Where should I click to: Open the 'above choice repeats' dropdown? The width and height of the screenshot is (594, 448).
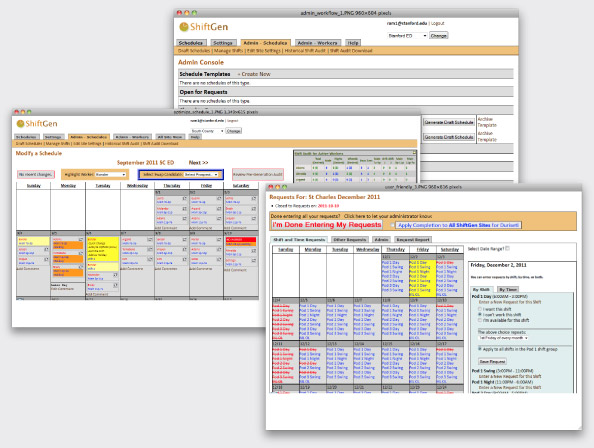503,337
